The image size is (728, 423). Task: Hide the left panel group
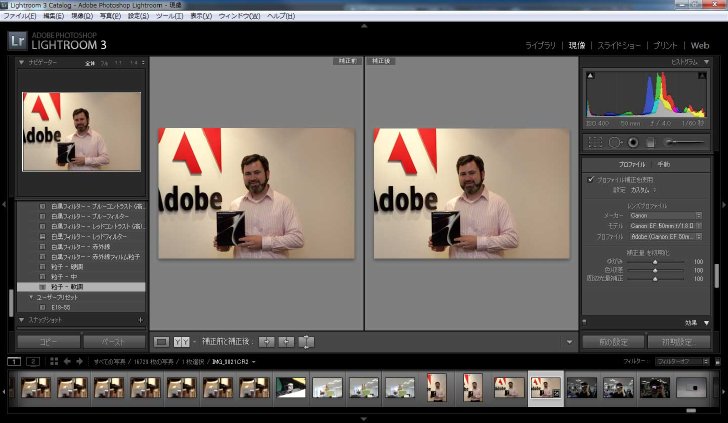coord(4,204)
